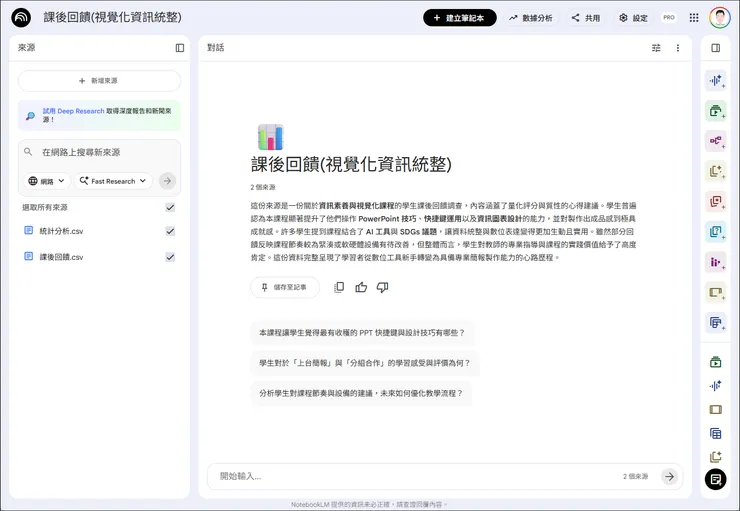Create a Mind Map in Studio
Viewport: 740px width, 511px height.
pyautogui.click(x=715, y=141)
